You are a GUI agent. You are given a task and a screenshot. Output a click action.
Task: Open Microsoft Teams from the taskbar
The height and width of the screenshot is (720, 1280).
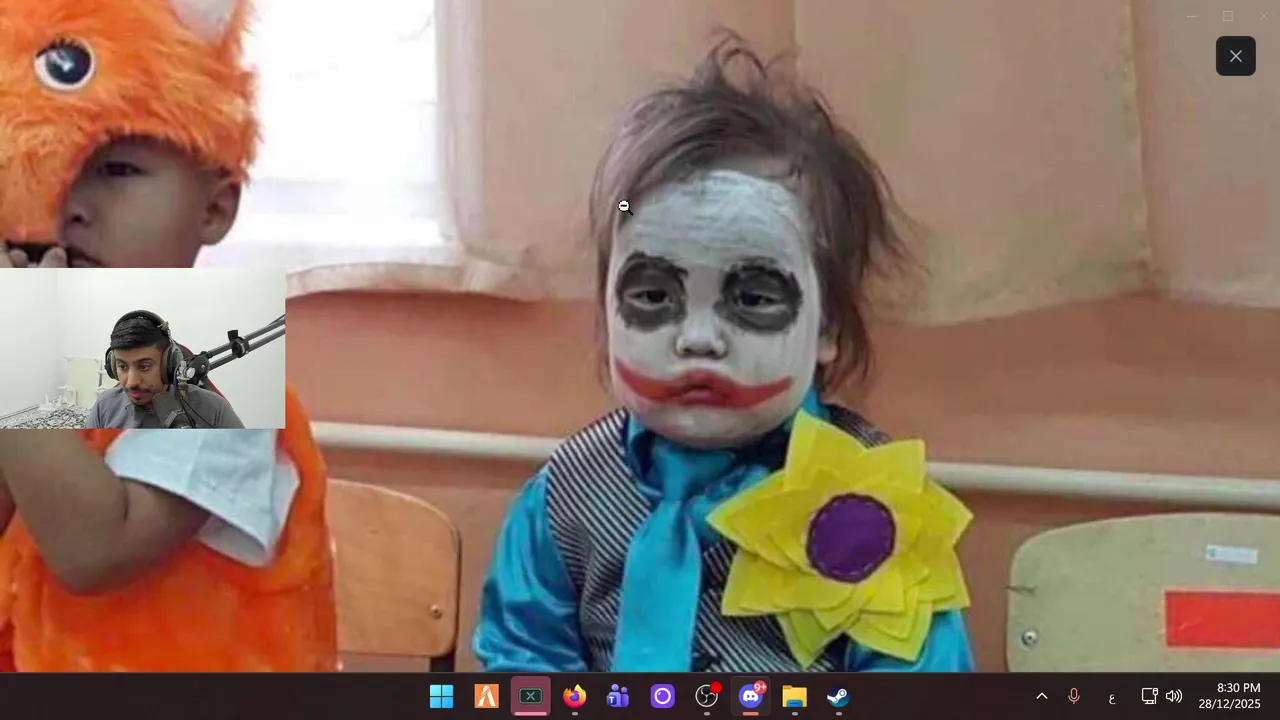click(618, 696)
